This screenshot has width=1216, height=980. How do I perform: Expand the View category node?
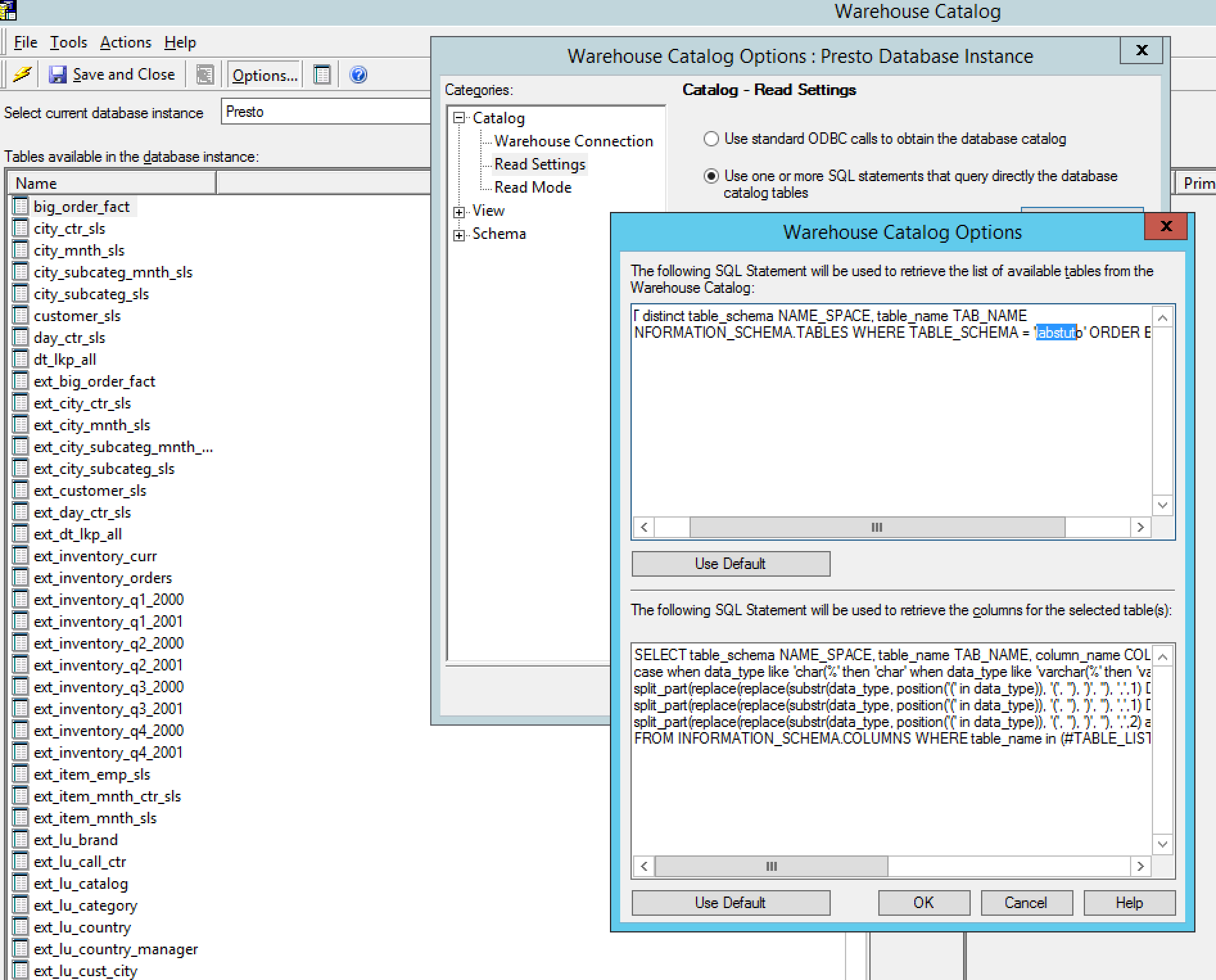(459, 211)
